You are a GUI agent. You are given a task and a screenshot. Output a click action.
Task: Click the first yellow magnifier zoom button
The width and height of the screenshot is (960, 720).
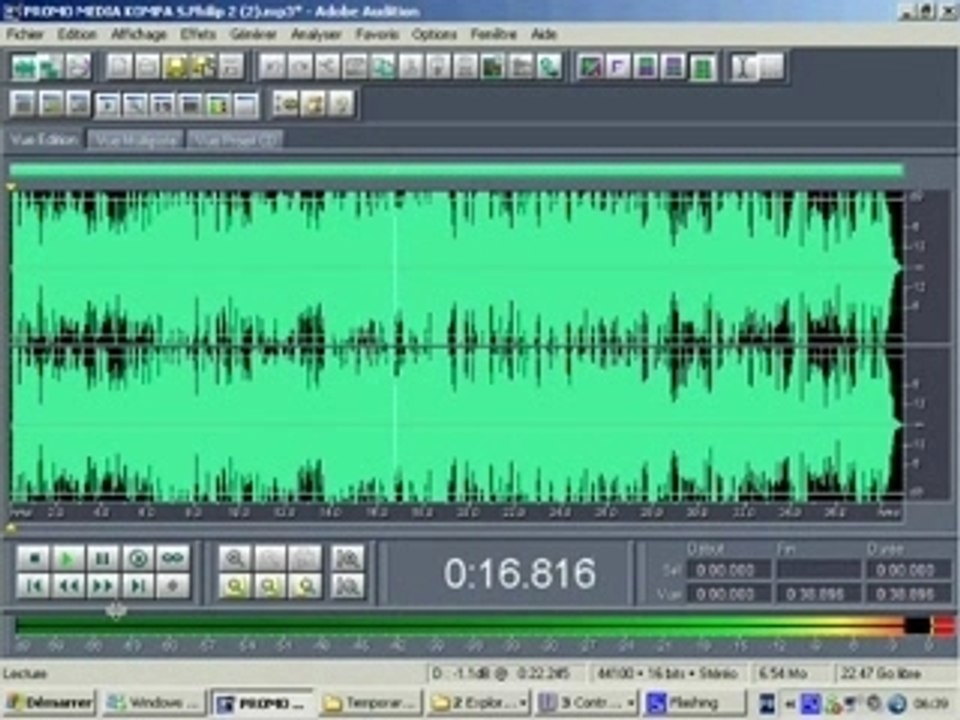coord(235,586)
